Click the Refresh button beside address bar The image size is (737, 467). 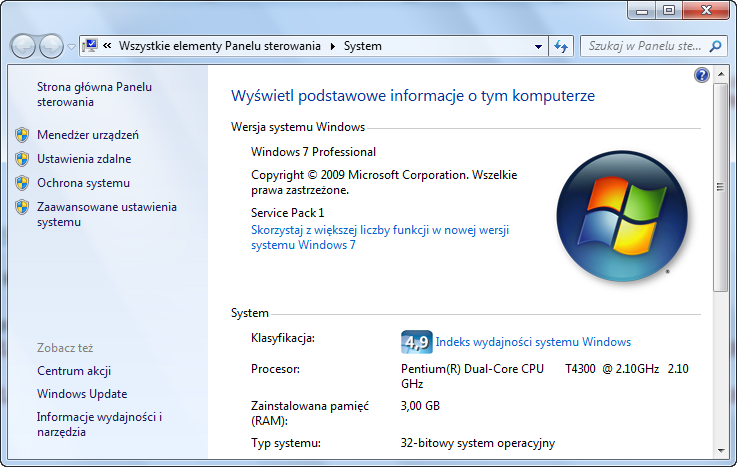tap(561, 46)
